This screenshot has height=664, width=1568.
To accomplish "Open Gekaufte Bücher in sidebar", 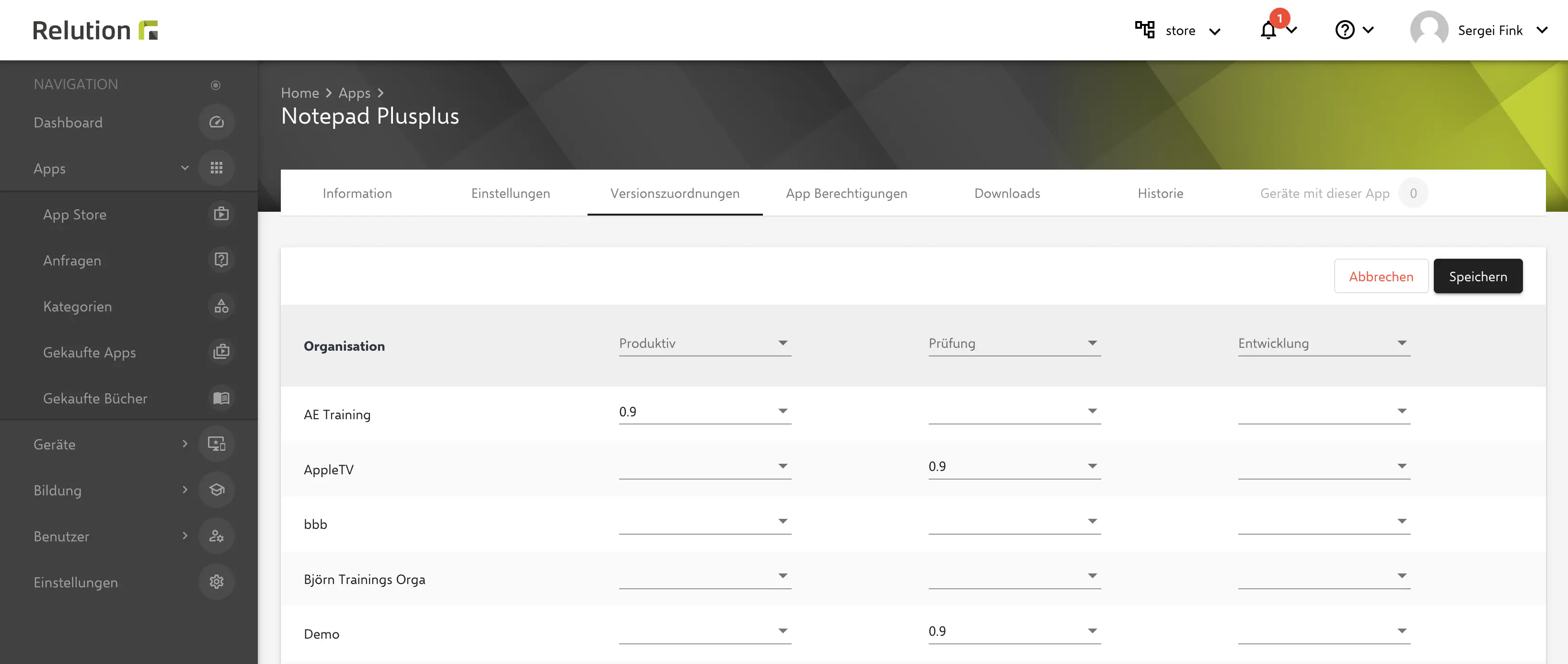I will [x=95, y=399].
